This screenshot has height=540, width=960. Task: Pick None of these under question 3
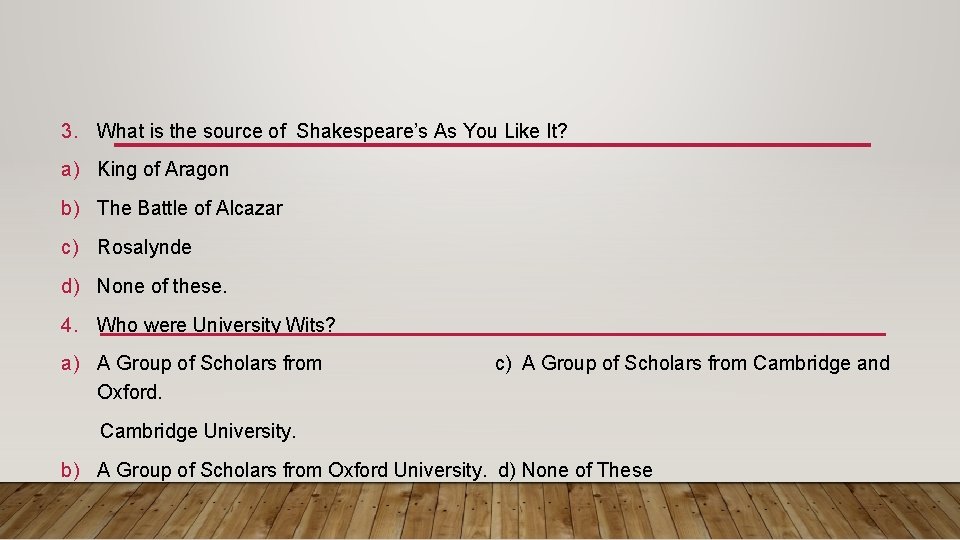coord(162,286)
